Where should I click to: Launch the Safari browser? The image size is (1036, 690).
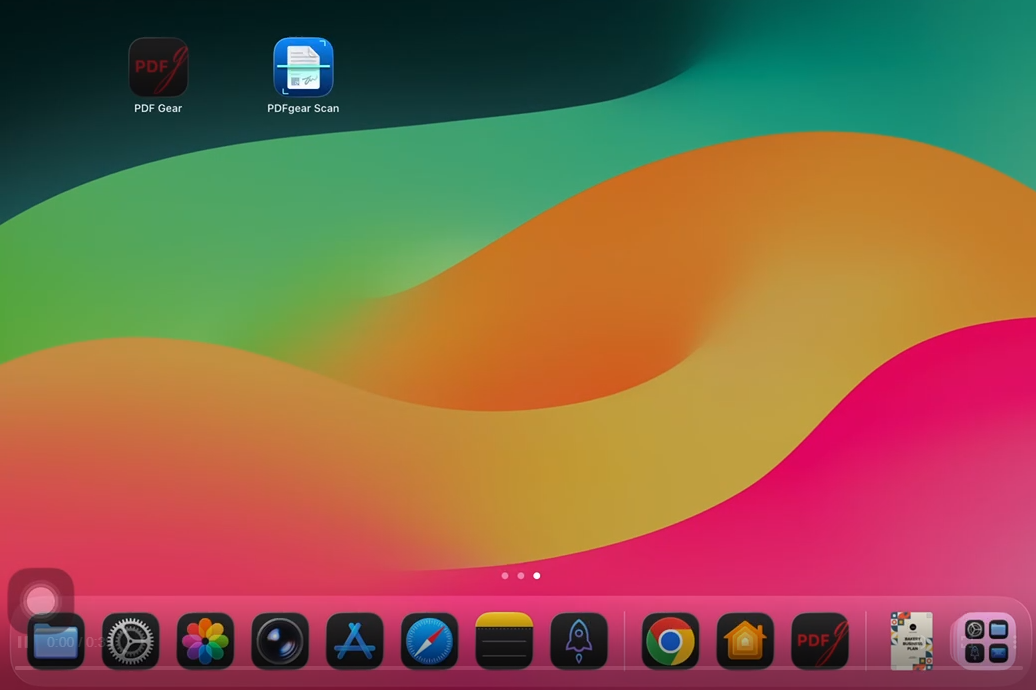tap(429, 641)
